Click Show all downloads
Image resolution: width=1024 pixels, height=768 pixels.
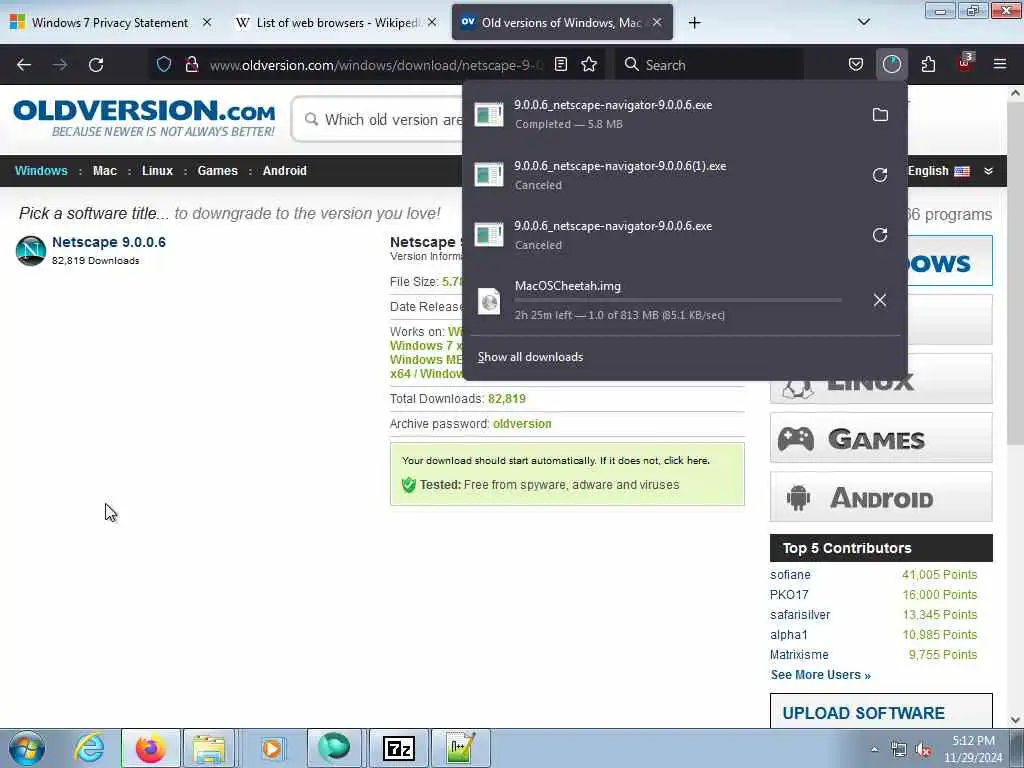click(530, 357)
